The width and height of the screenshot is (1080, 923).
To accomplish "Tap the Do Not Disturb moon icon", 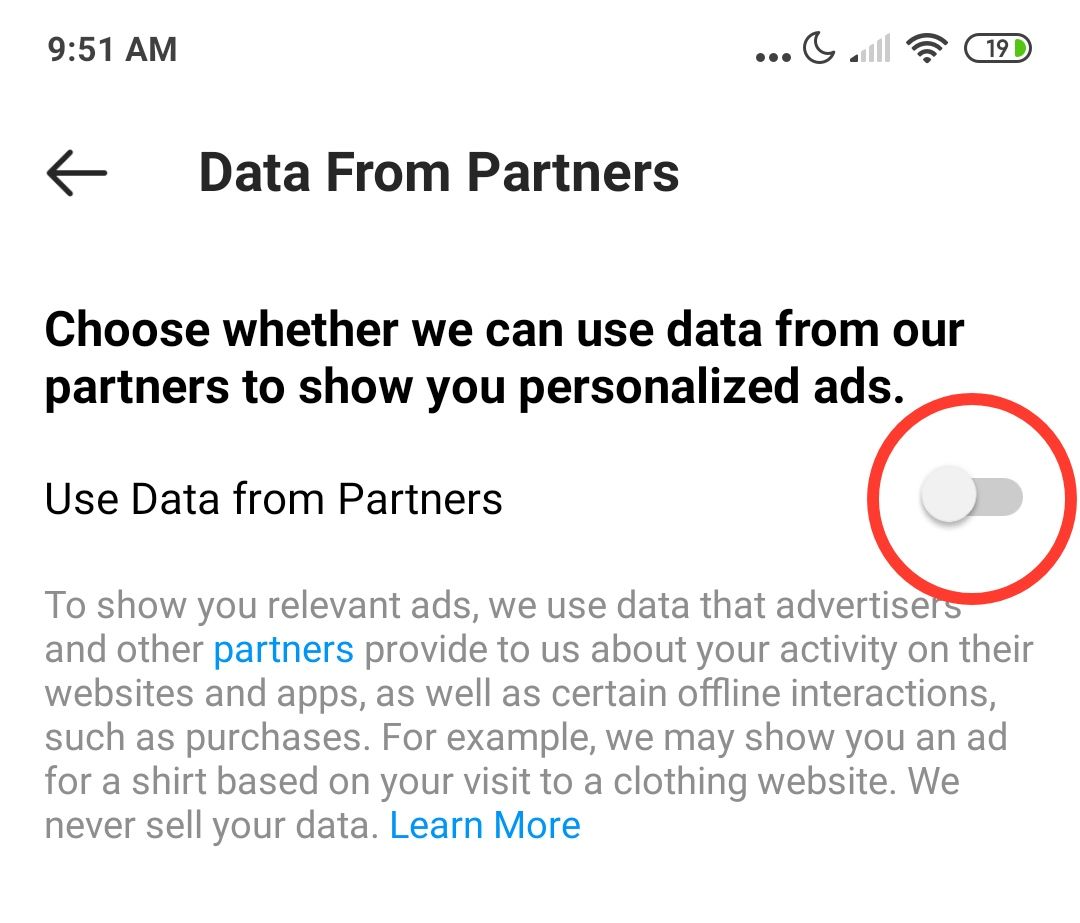I will pos(819,48).
